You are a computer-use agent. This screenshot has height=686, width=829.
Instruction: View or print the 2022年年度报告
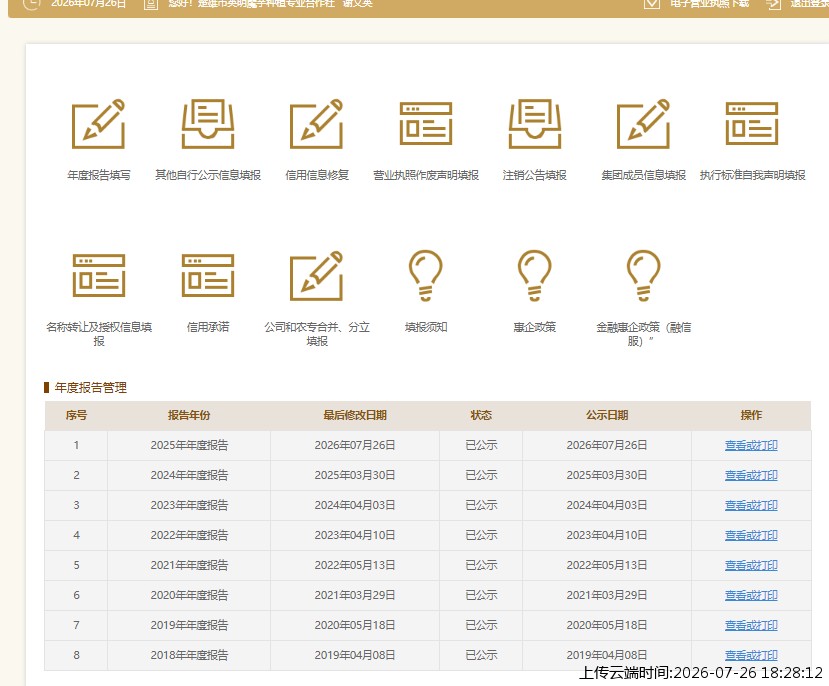tap(751, 535)
